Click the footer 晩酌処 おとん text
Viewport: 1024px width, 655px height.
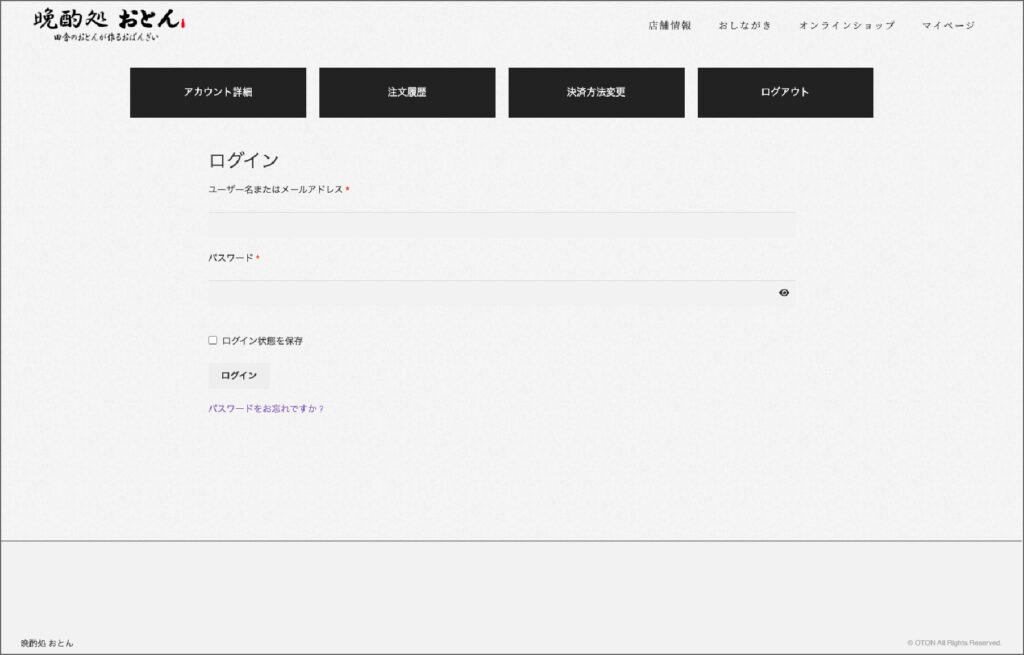pyautogui.click(x=47, y=643)
